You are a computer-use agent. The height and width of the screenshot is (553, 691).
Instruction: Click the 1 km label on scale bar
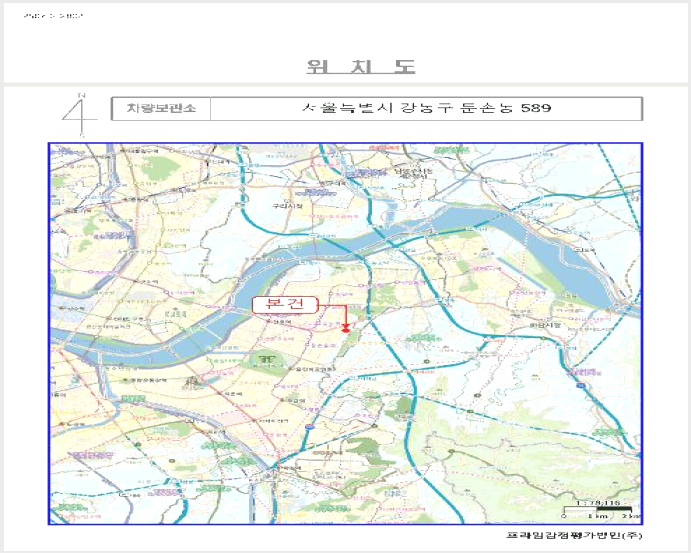click(x=598, y=516)
